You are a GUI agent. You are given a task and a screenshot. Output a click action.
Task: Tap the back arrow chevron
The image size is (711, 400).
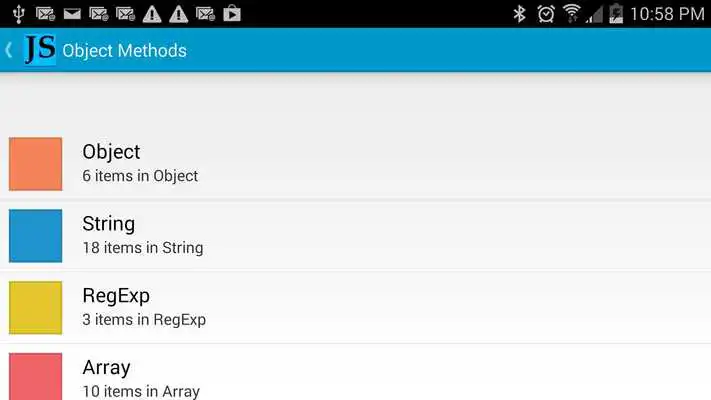pos(9,50)
